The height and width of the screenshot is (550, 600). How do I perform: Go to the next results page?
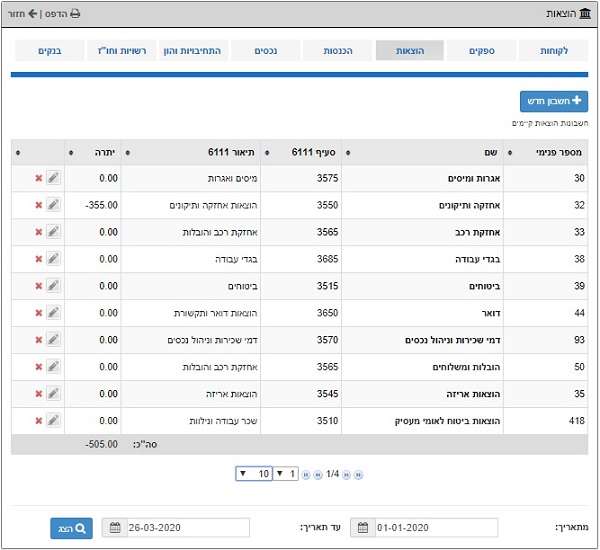[x=318, y=475]
